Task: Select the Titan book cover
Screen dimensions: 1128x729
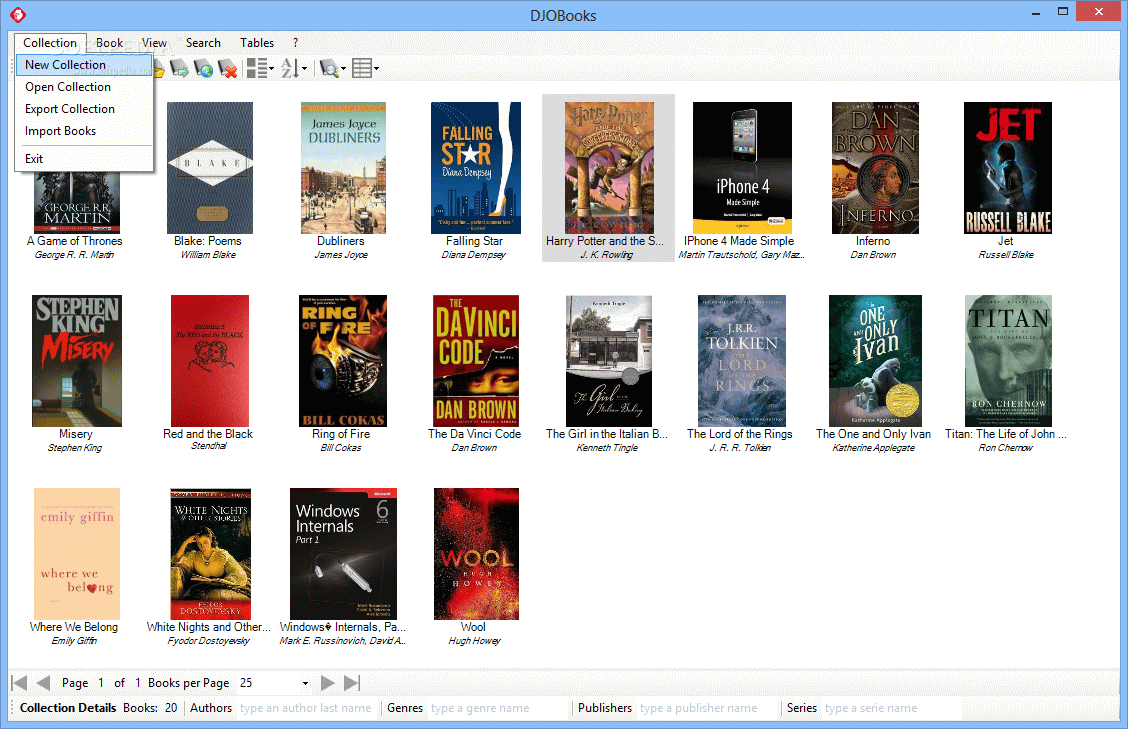Action: coord(1008,361)
